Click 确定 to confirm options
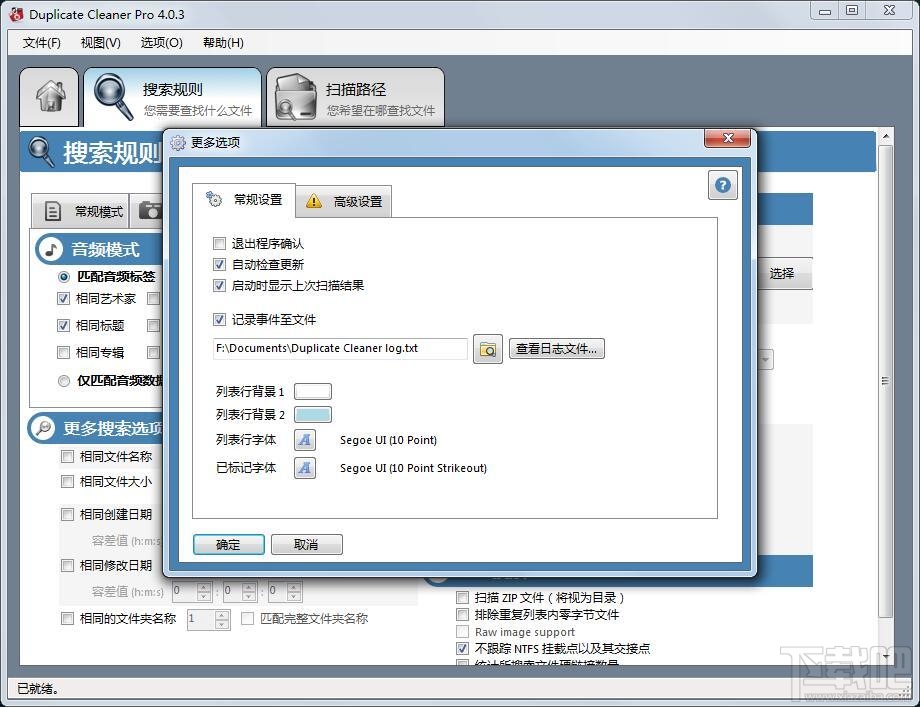This screenshot has height=707, width=920. (228, 544)
